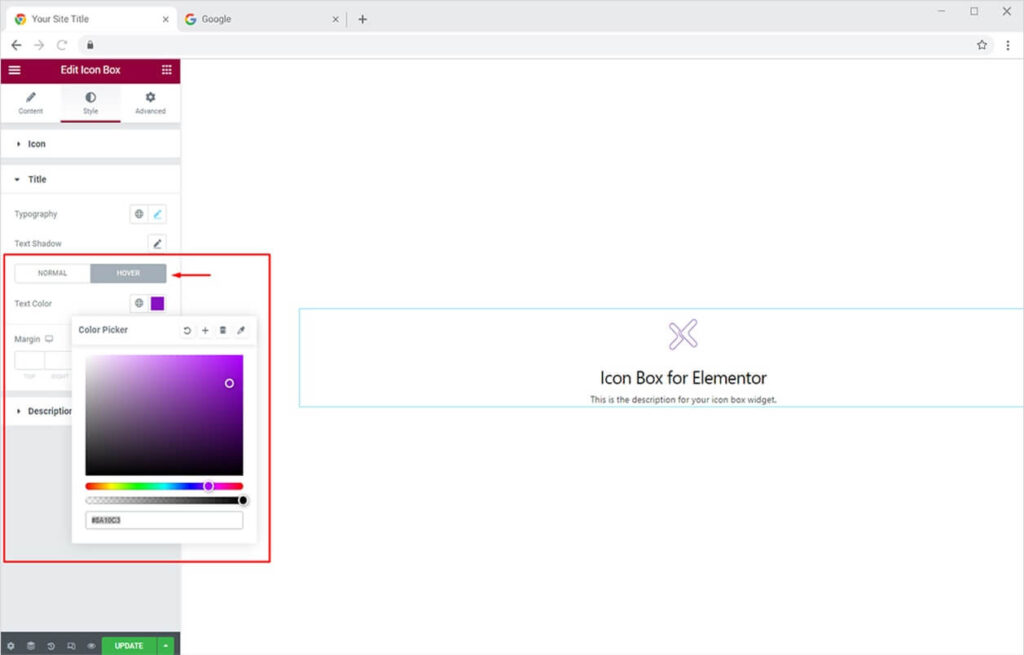Image resolution: width=1024 pixels, height=655 pixels.
Task: Open the widgets grid panel
Action: [166, 70]
